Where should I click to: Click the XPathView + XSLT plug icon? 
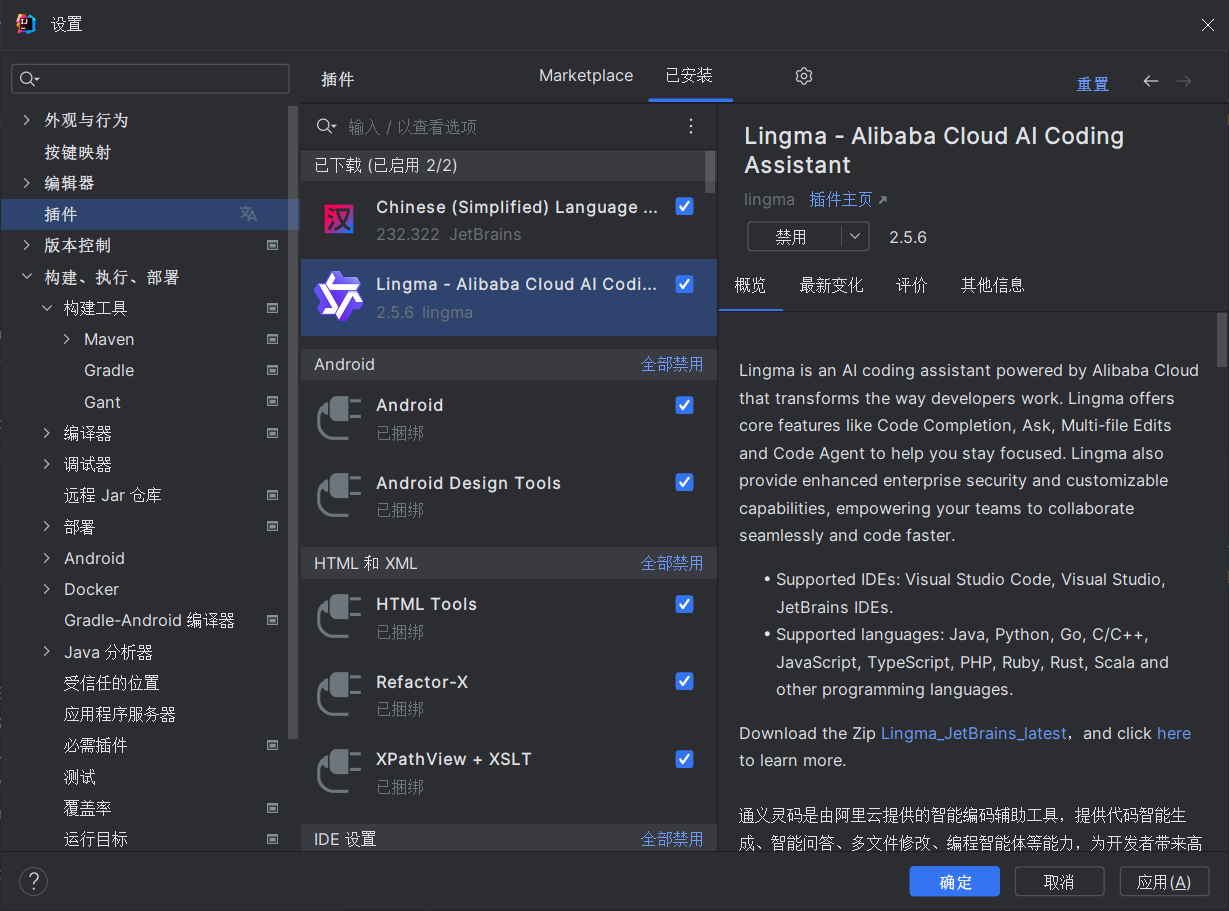[x=338, y=772]
